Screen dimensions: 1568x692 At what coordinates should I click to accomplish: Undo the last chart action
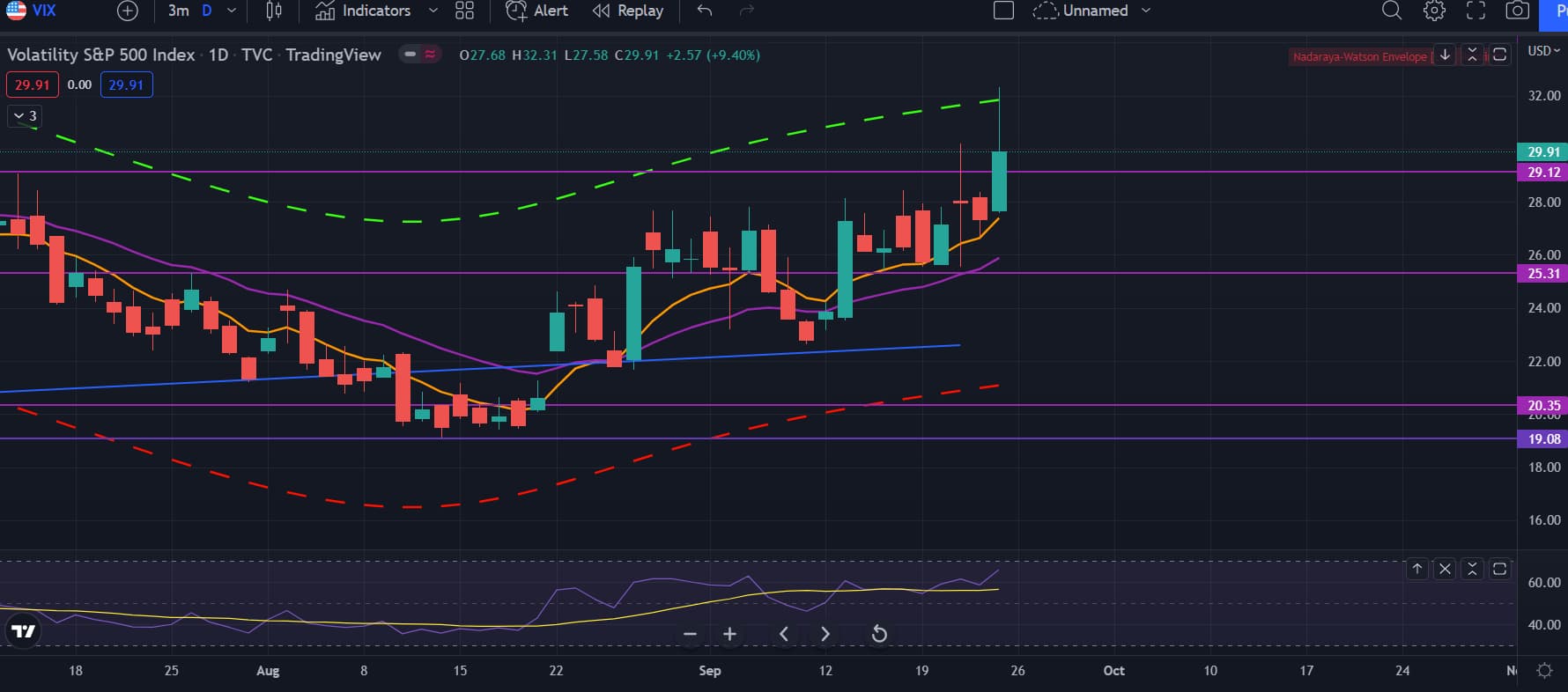coord(704,11)
